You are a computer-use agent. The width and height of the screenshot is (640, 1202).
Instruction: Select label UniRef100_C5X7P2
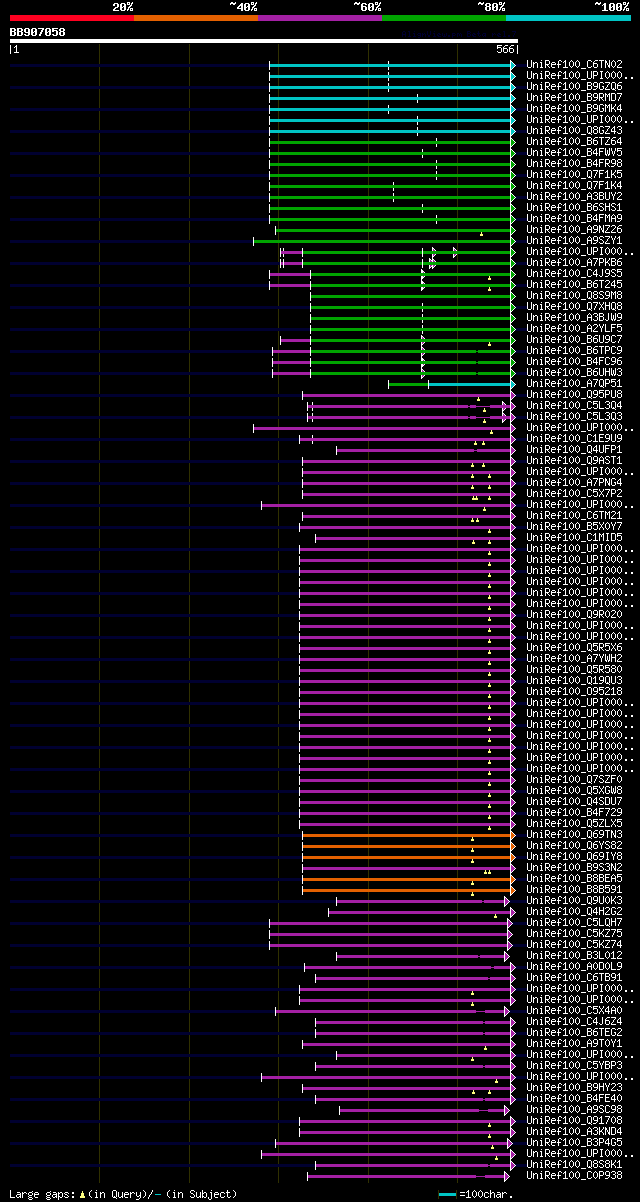click(576, 494)
